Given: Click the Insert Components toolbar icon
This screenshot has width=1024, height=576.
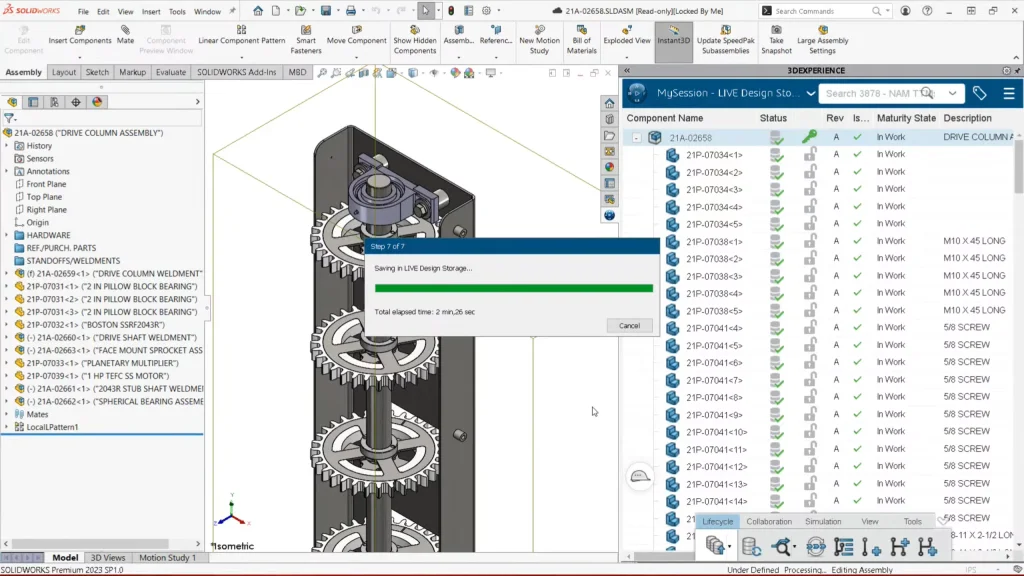Looking at the screenshot, I should click(79, 29).
